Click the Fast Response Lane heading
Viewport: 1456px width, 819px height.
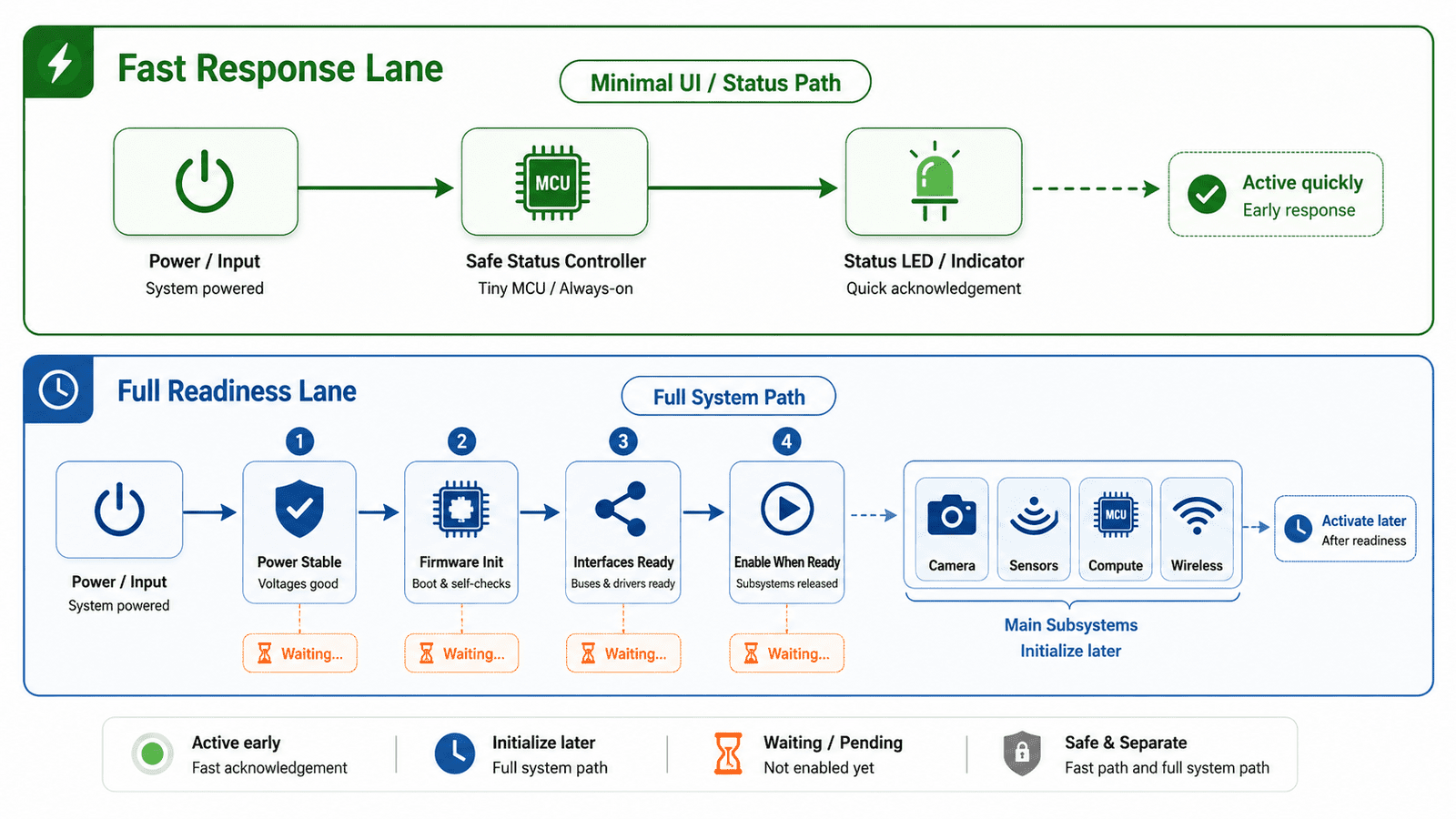(280, 68)
